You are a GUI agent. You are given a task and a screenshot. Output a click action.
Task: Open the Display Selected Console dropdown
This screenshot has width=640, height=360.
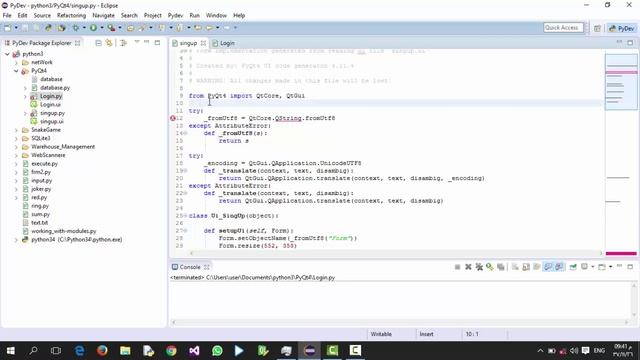tap(593, 267)
